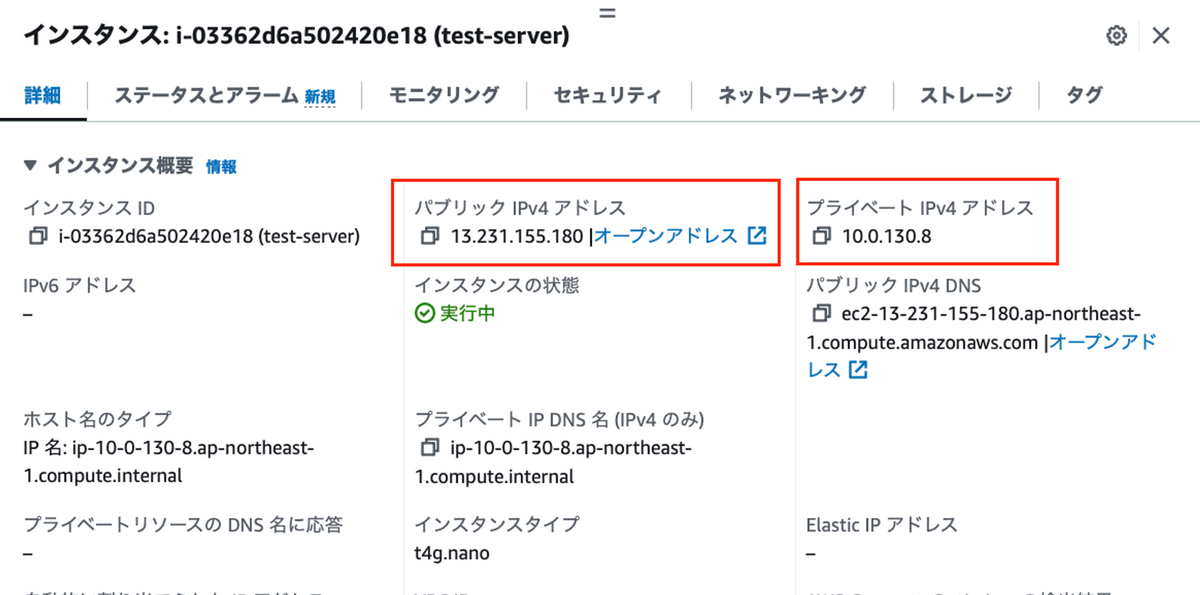Copy the public IPv4 DNS name
This screenshot has height=595, width=1200.
click(822, 314)
